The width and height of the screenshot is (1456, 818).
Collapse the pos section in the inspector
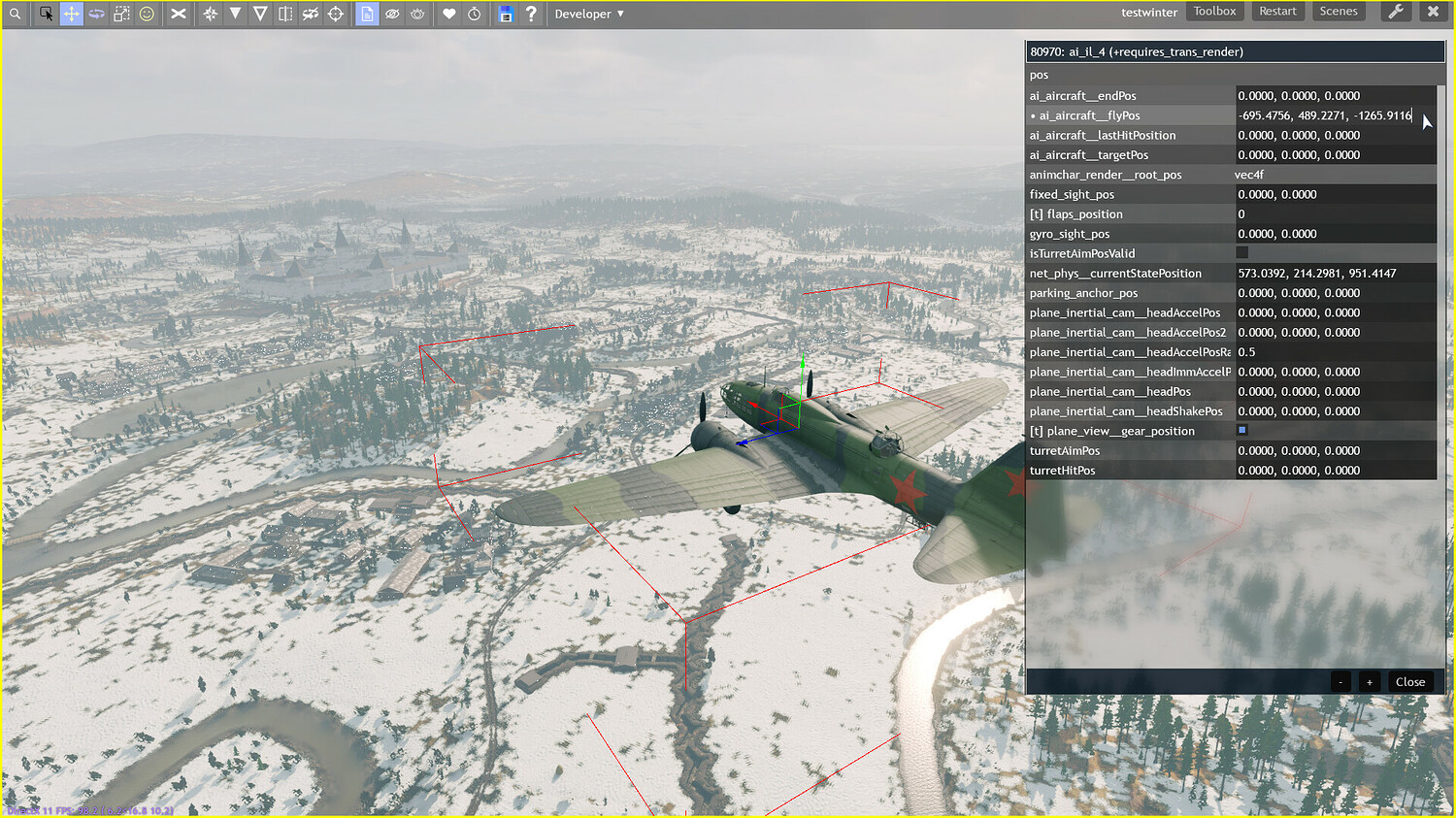(1039, 75)
